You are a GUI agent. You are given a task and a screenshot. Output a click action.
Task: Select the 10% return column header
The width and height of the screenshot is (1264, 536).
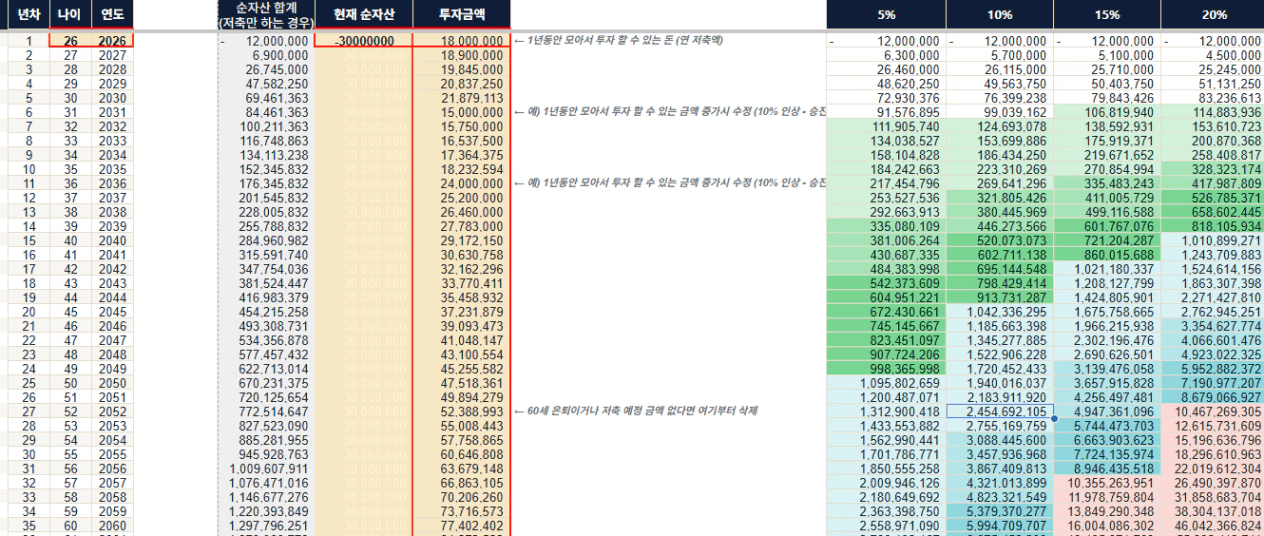pyautogui.click(x=999, y=14)
